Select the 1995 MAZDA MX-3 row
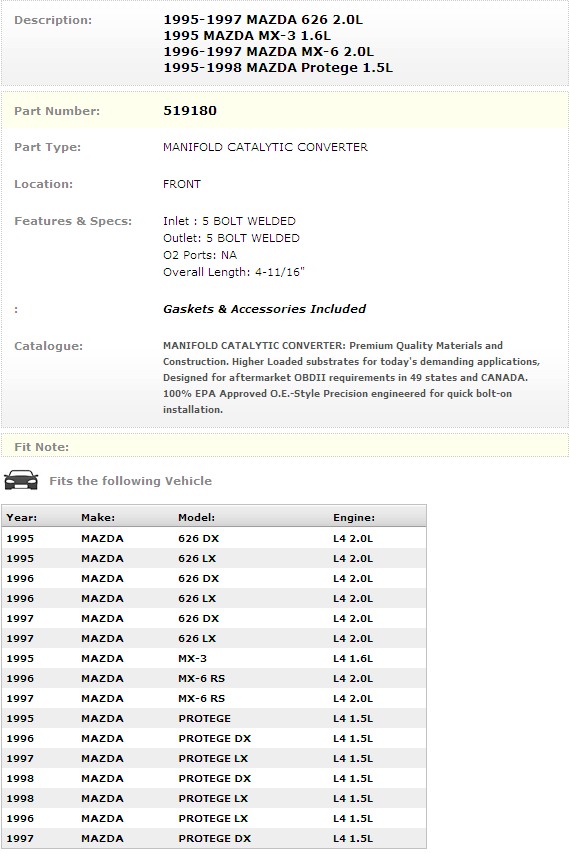 (213, 658)
